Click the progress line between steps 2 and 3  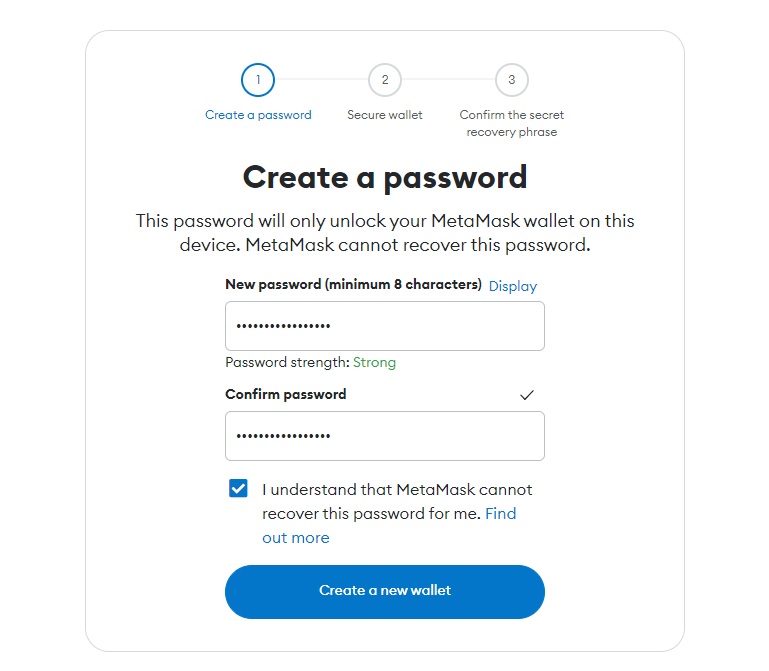point(448,79)
